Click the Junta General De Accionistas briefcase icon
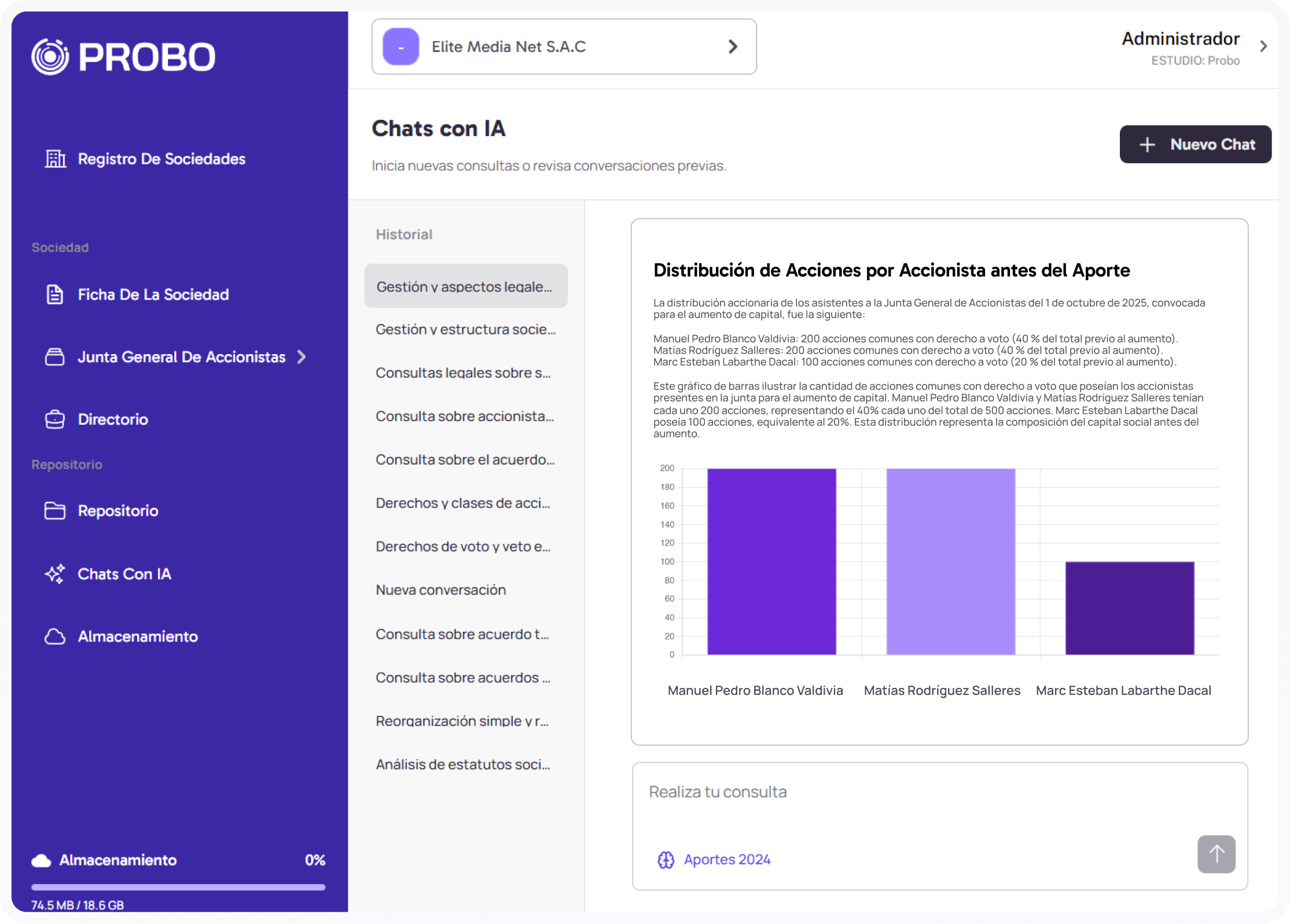The width and height of the screenshot is (1290, 924). point(55,357)
